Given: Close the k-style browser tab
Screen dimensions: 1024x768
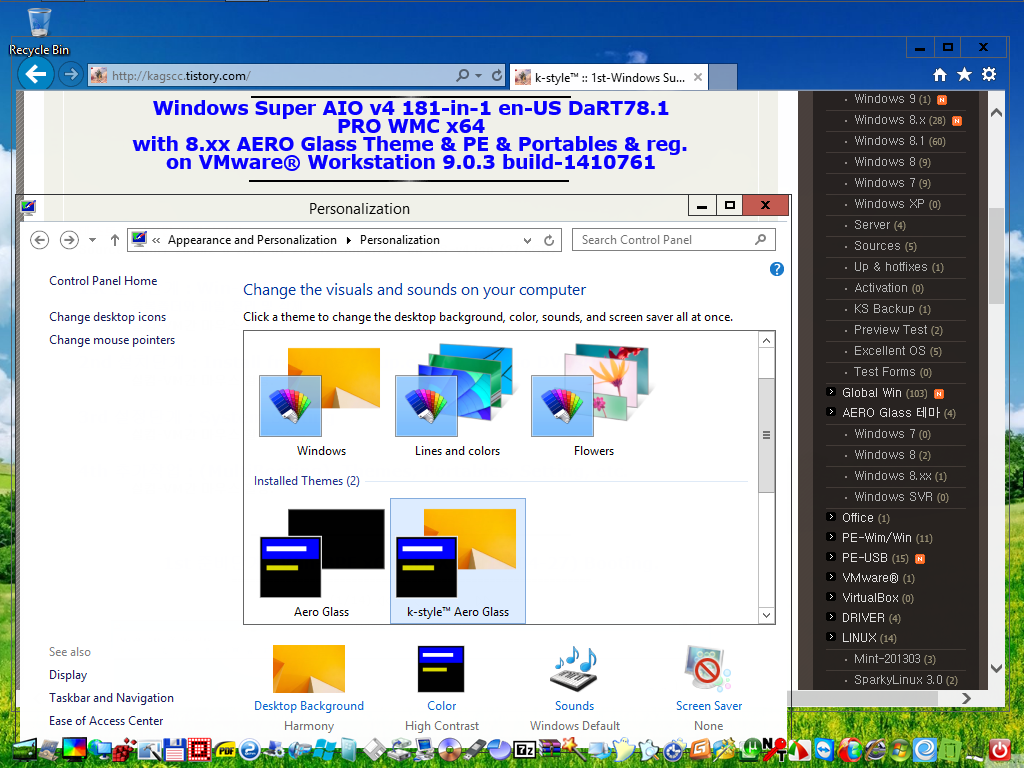Looking at the screenshot, I should (x=697, y=77).
